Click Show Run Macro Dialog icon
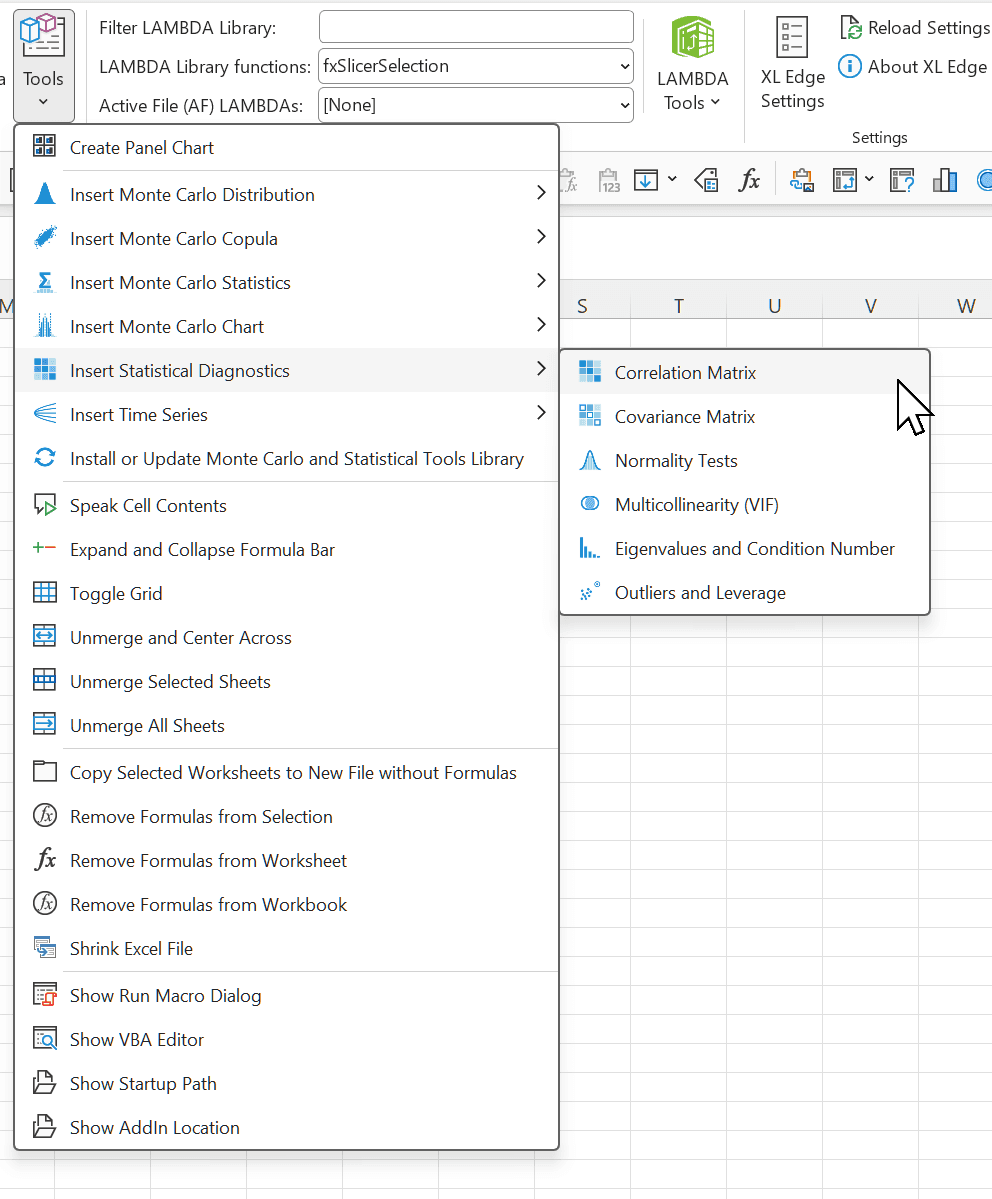Viewport: 992px width, 1199px height. click(x=45, y=995)
